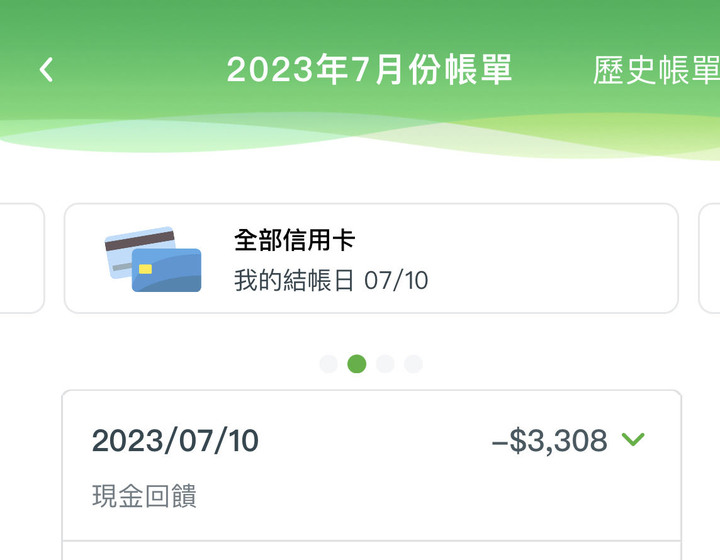This screenshot has height=560, width=720.
Task: Tap the 2023年7月份帳單 title
Action: click(x=369, y=70)
